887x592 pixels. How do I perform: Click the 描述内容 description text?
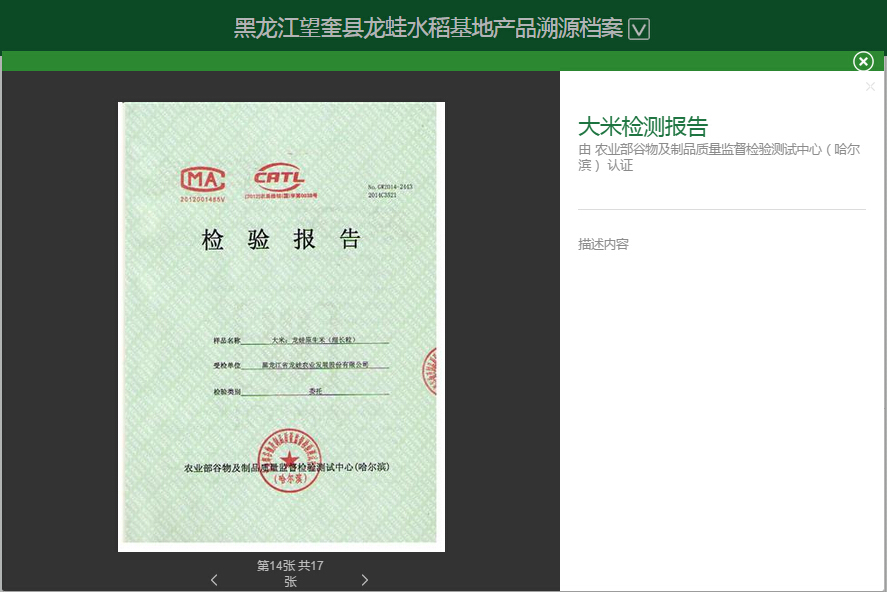click(x=603, y=244)
